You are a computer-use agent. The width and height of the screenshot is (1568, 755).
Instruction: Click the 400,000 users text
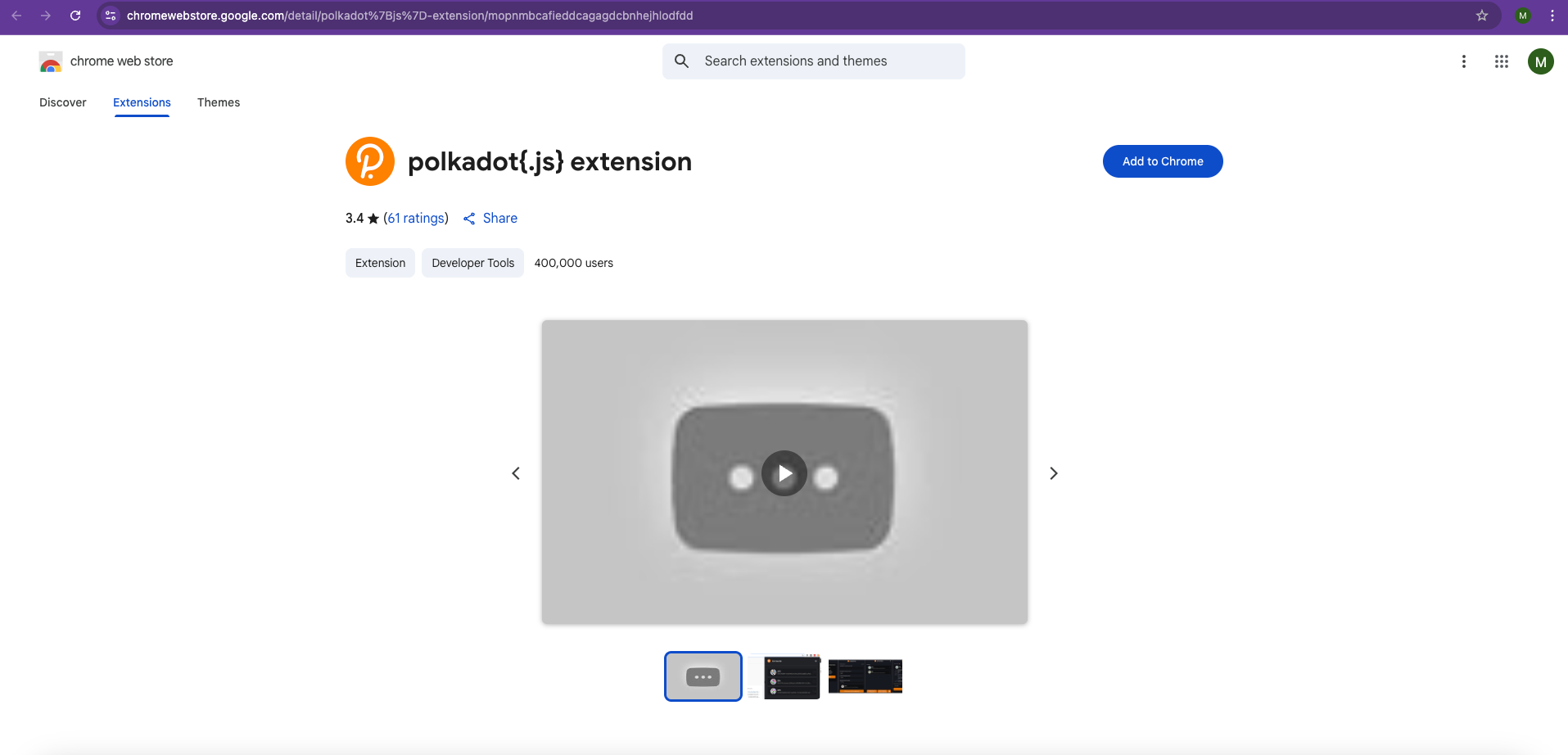coord(574,263)
